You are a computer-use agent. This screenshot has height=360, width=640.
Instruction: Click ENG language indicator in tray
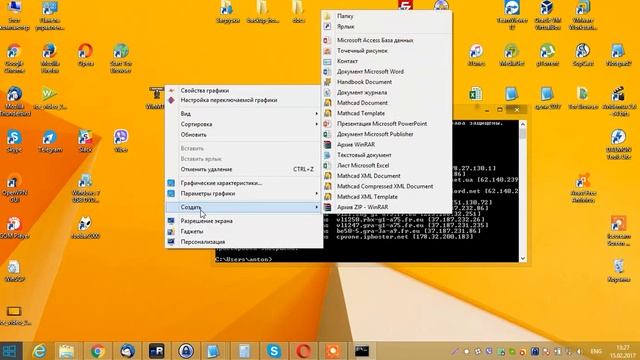(596, 351)
